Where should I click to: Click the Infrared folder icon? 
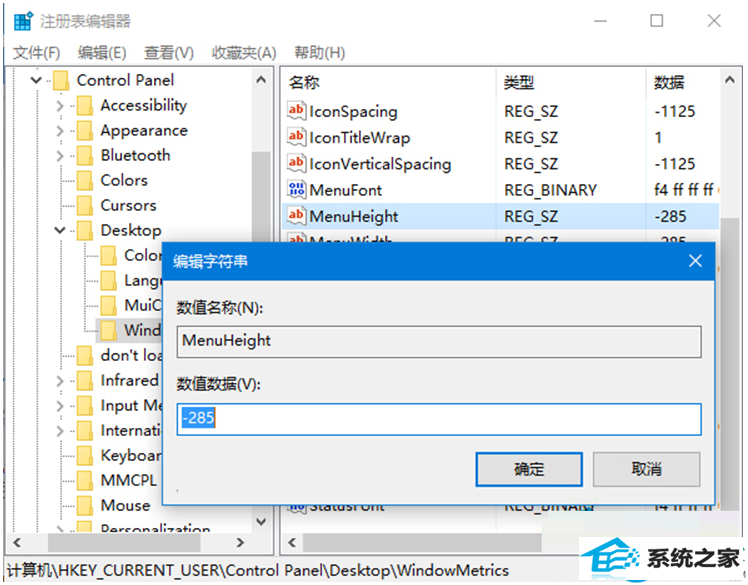pyautogui.click(x=85, y=380)
